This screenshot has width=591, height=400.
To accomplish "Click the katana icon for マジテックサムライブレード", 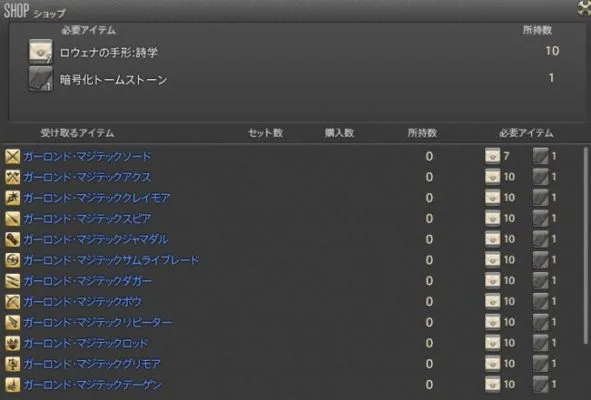I will tap(12, 260).
